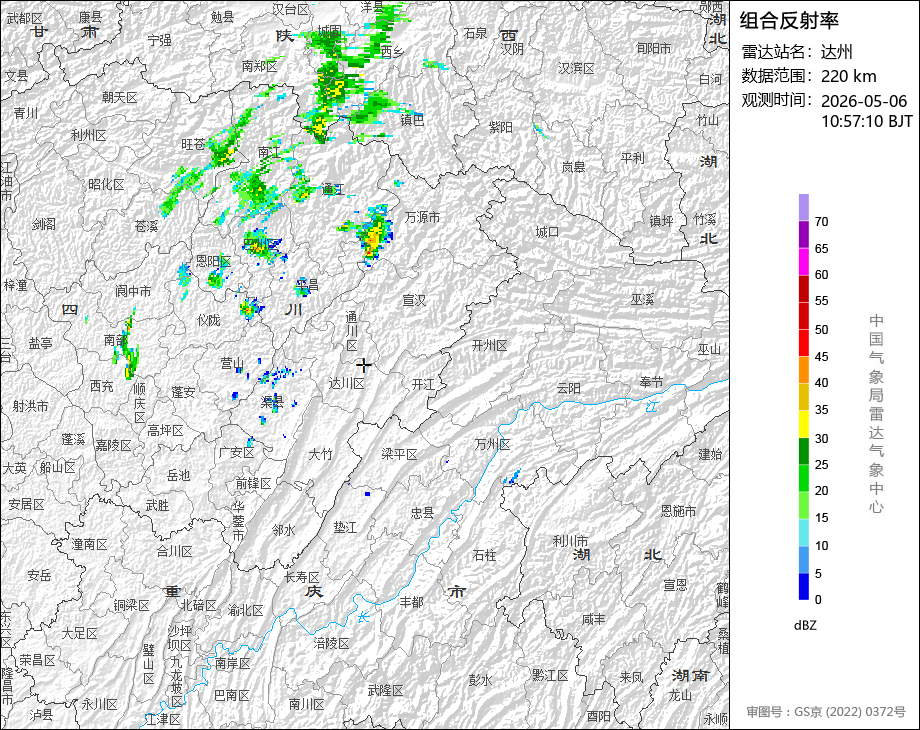The width and height of the screenshot is (920, 730).
Task: Click the 万源市 map label
Action: coord(422,217)
